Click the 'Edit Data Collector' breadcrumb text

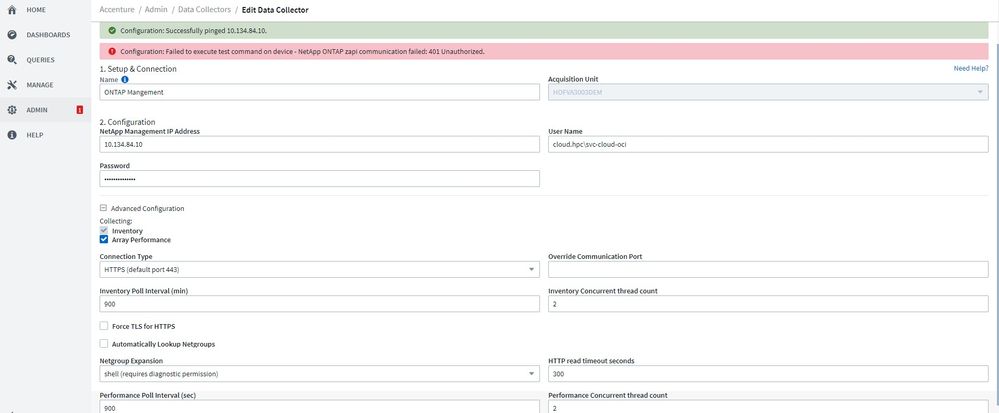point(275,10)
